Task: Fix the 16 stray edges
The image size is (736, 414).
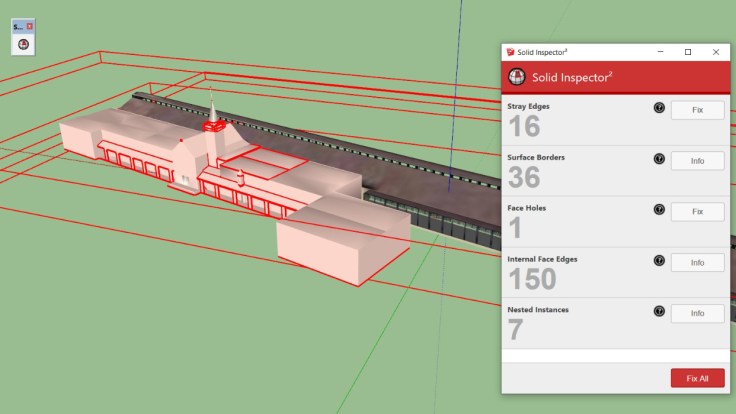Action: click(697, 110)
